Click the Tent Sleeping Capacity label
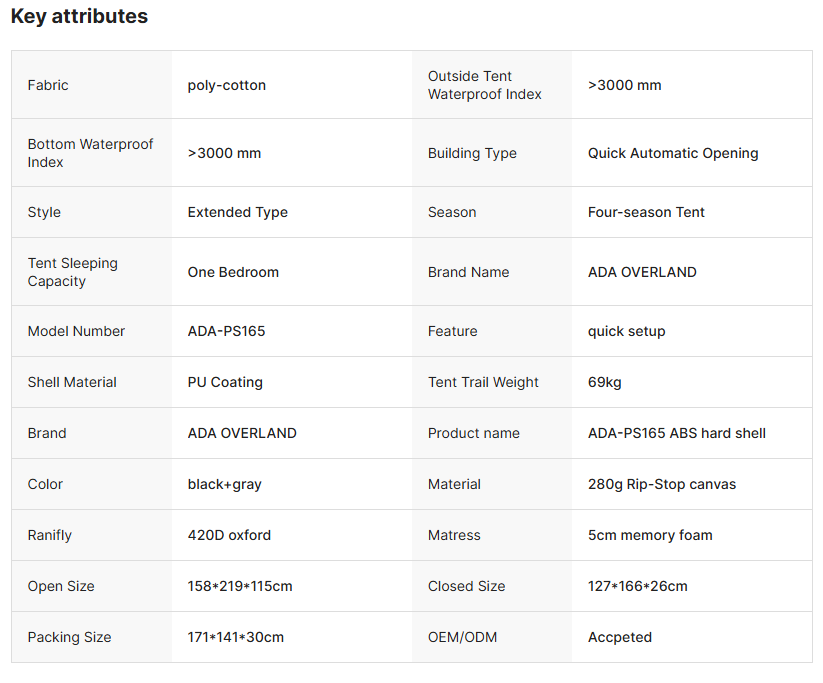Viewport: 823px width, 683px height. [x=73, y=272]
